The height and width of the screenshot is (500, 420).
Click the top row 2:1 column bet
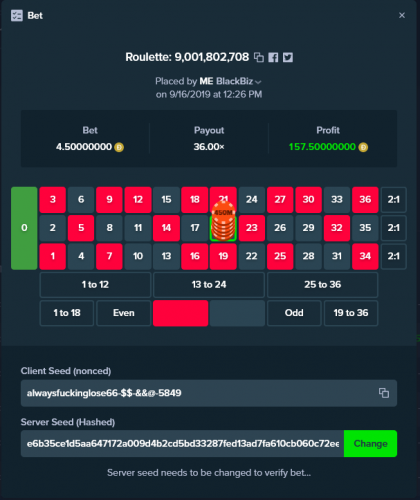[393, 200]
